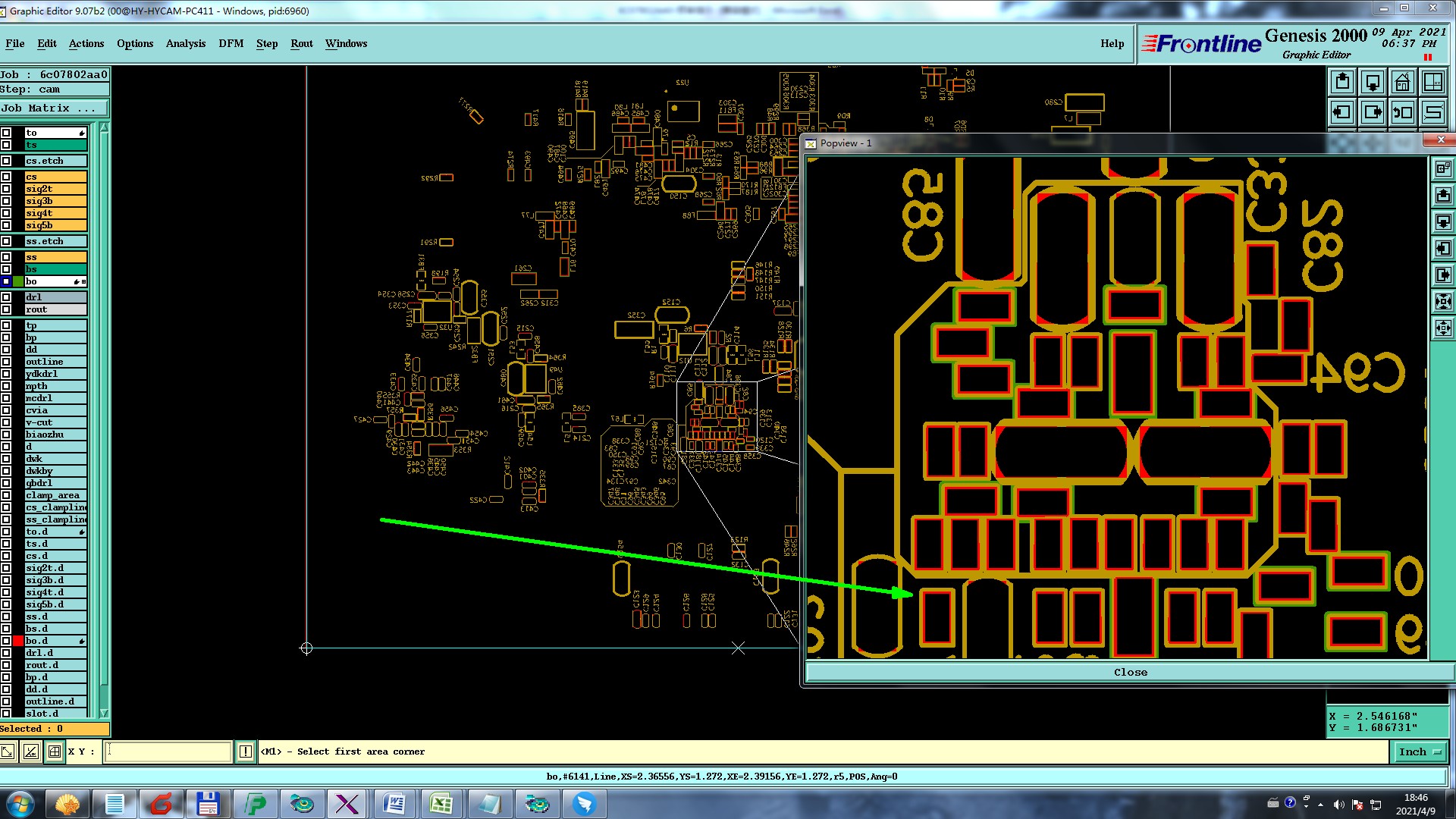Image resolution: width=1456 pixels, height=819 pixels.
Task: Select the cs layer name
Action: click(x=55, y=177)
